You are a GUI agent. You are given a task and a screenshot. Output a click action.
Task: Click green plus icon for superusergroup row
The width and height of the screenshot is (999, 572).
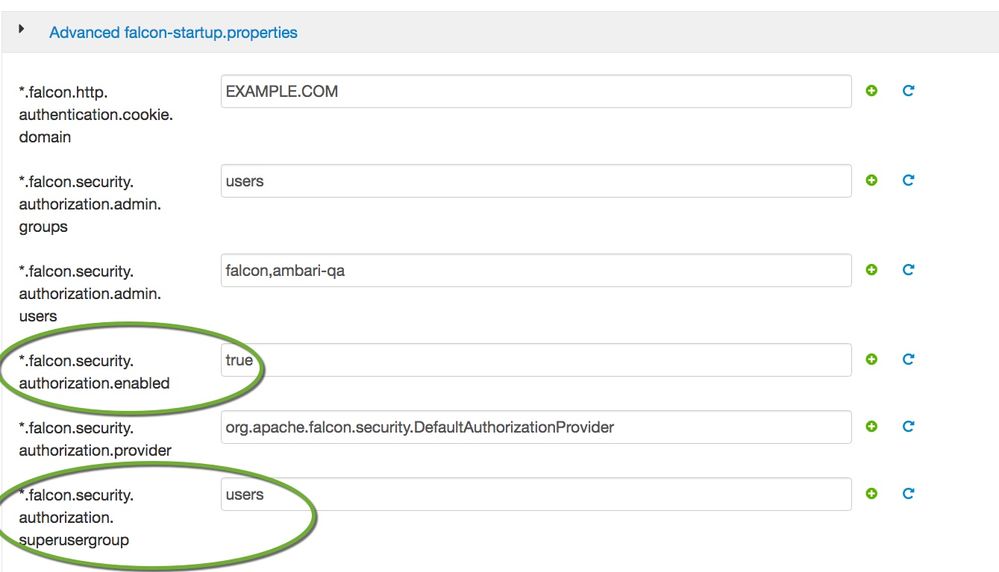872,494
